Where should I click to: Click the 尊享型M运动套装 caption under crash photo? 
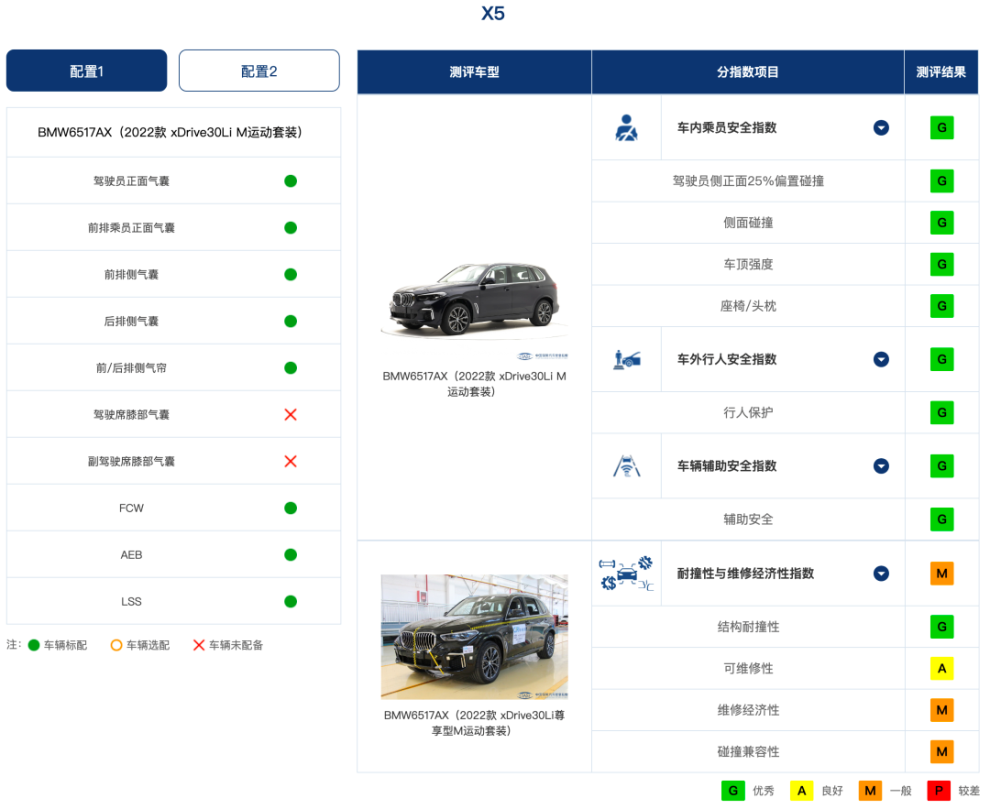tap(474, 723)
